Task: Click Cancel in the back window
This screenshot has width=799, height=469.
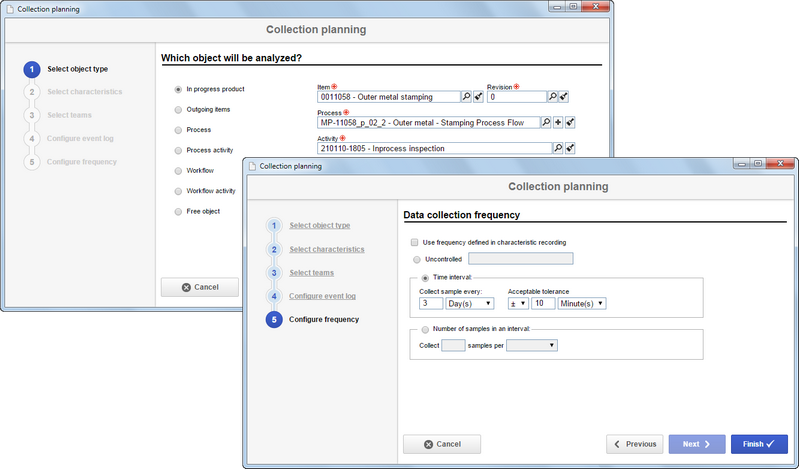Action: click(x=200, y=288)
